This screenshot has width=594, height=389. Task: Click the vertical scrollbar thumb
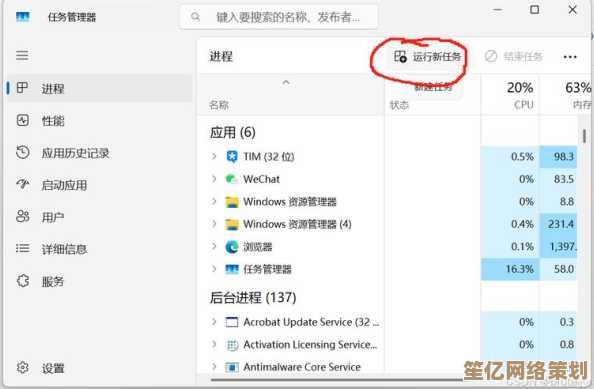pyautogui.click(x=584, y=136)
